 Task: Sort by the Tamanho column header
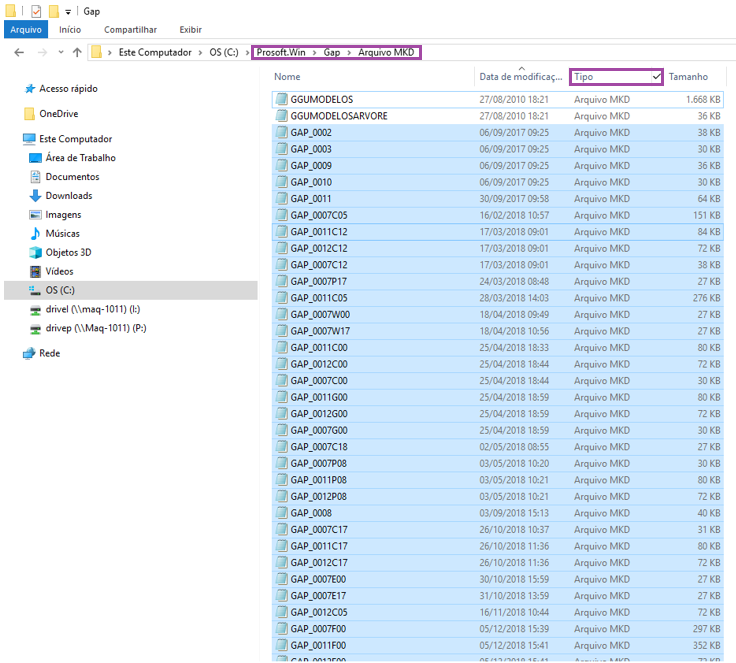click(x=688, y=77)
